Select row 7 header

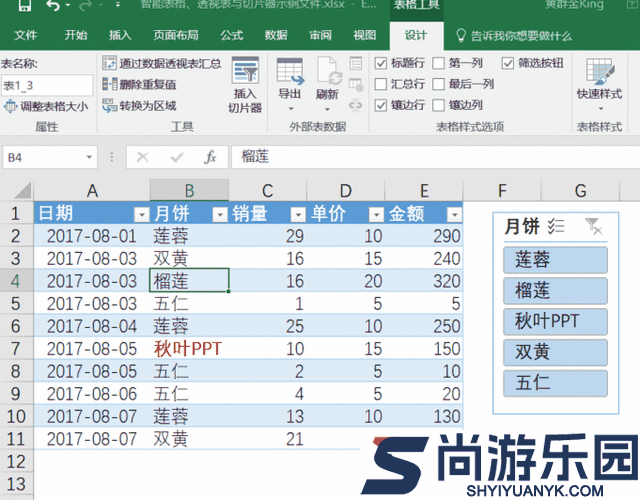coord(16,349)
